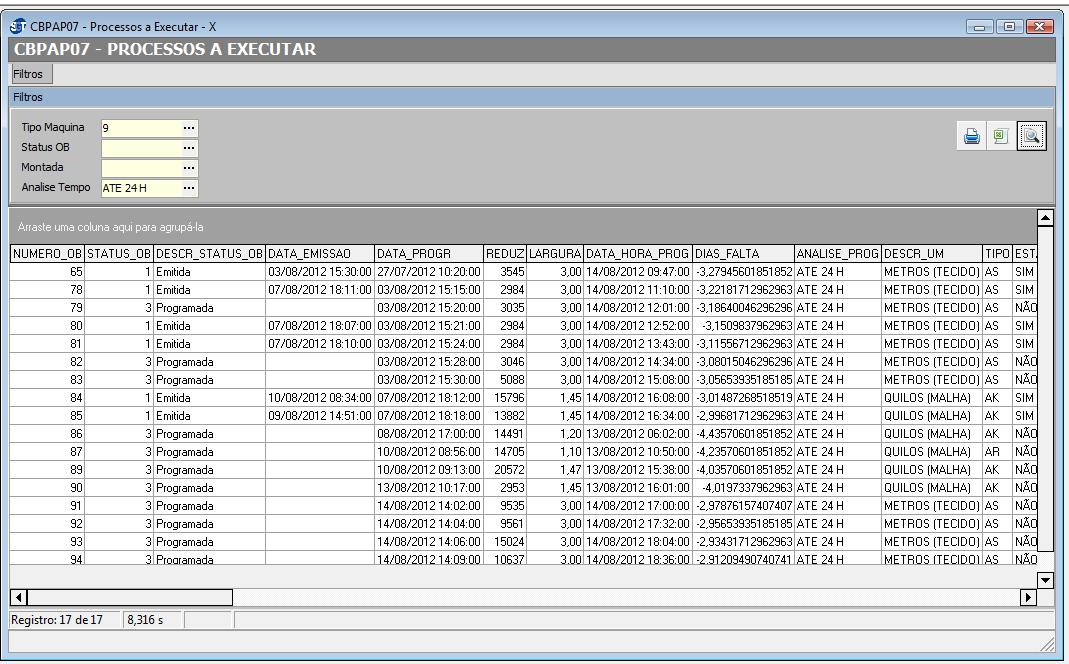Click the Excel export icon
The width and height of the screenshot is (1069, 664).
pyautogui.click(x=1000, y=137)
